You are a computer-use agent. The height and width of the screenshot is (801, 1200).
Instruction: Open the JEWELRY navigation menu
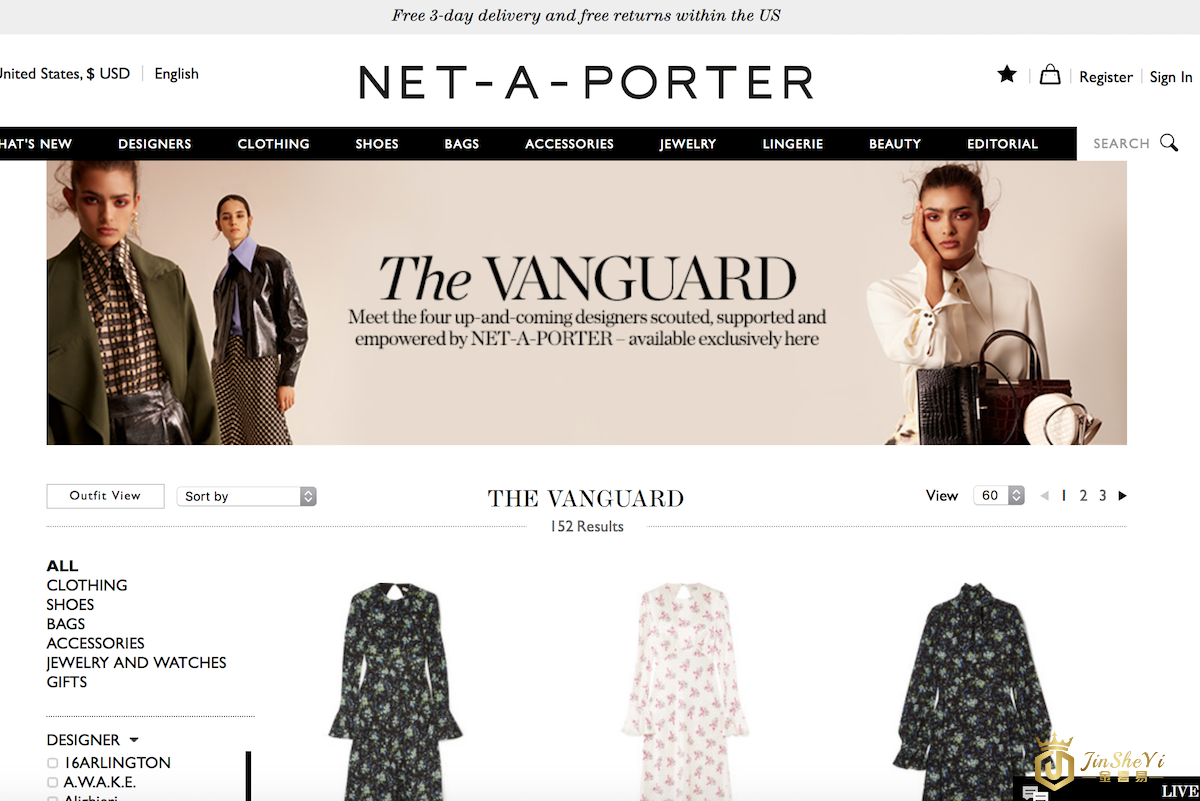pos(688,144)
